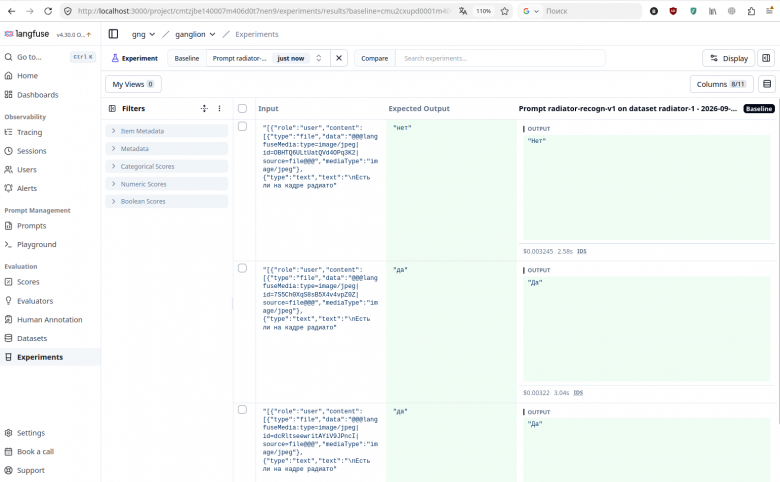
Task: Collapse the Filters panel icon
Action: point(112,108)
